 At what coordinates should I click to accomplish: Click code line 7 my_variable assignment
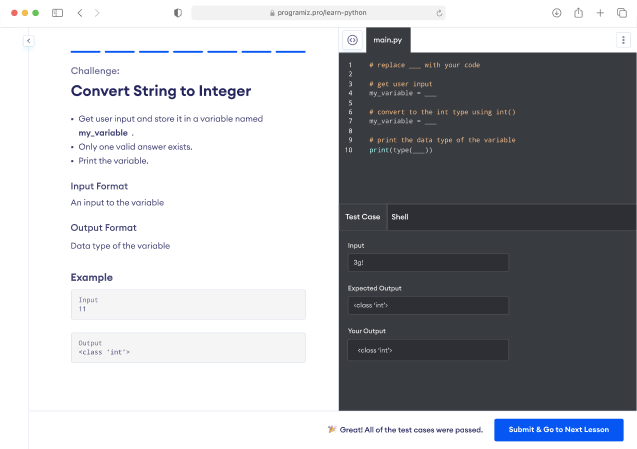403,121
